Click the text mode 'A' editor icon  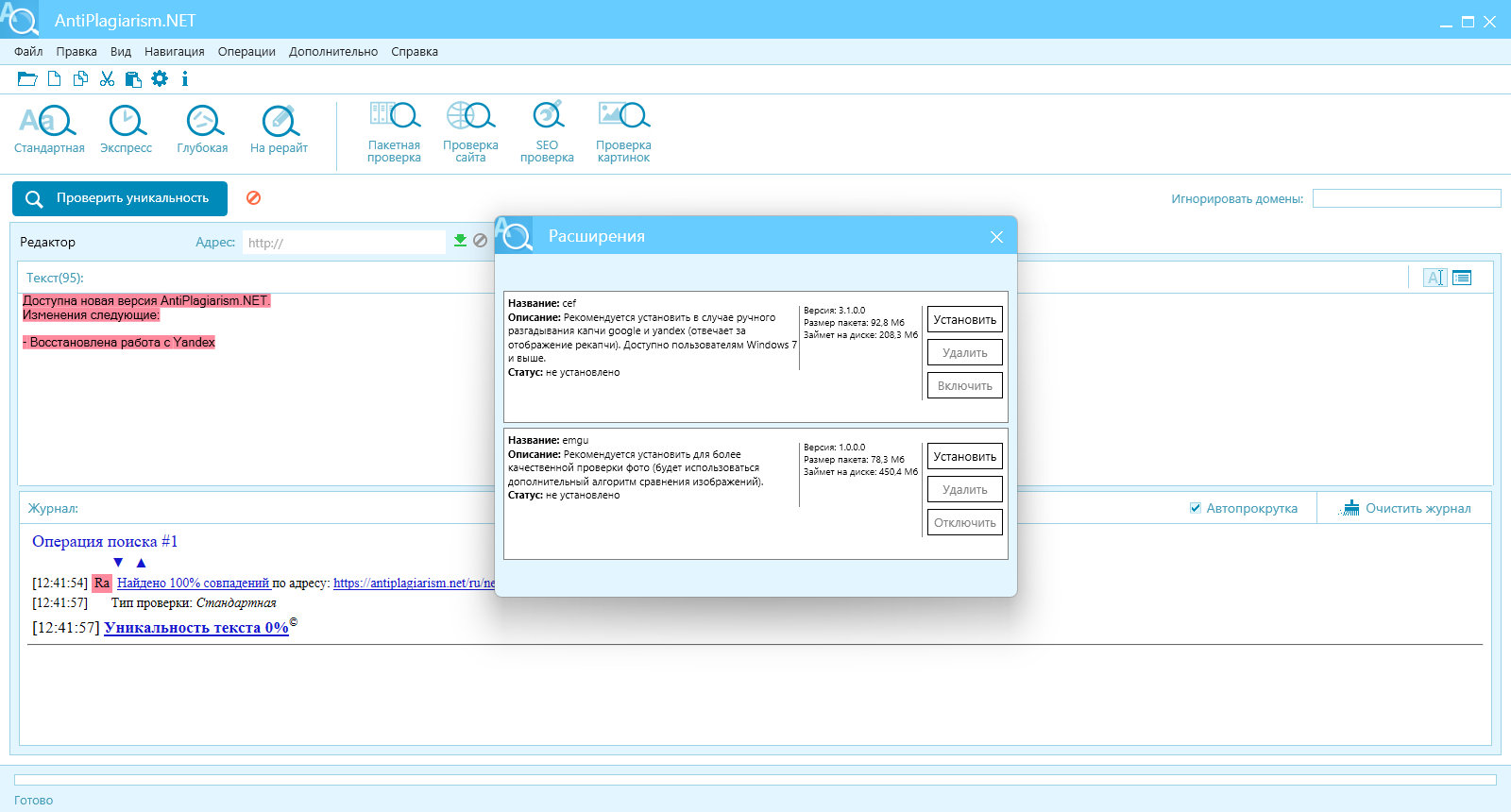(1435, 278)
